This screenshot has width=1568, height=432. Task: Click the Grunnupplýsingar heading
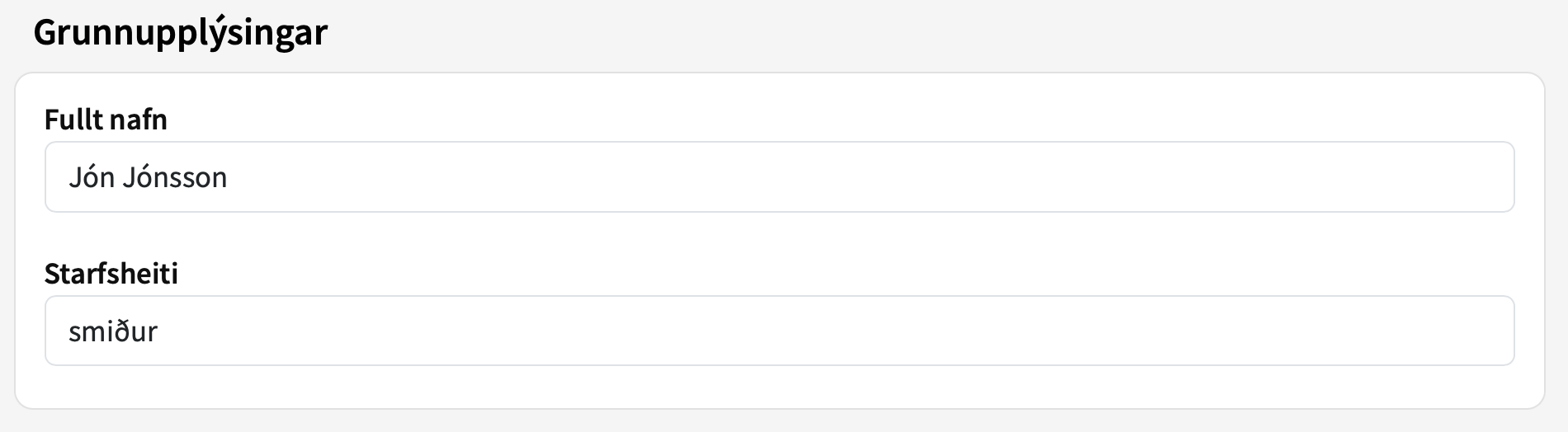point(180,33)
